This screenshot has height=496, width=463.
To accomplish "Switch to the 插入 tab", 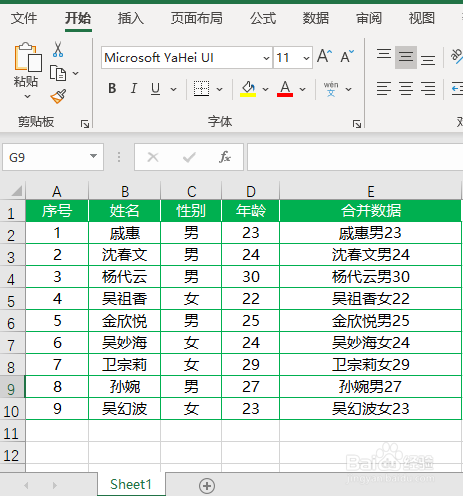I will click(131, 18).
